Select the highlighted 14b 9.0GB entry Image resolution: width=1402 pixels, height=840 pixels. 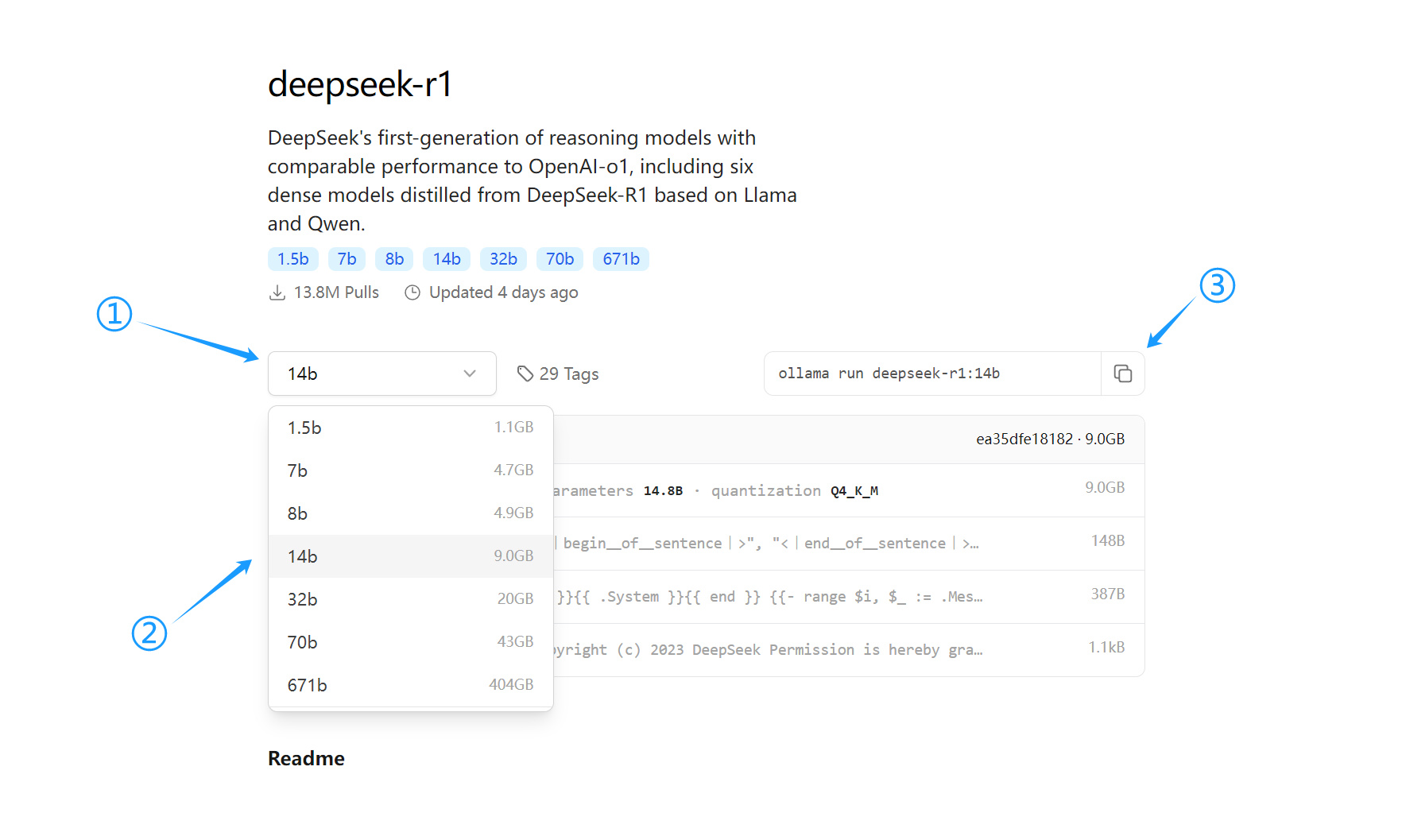click(x=410, y=556)
